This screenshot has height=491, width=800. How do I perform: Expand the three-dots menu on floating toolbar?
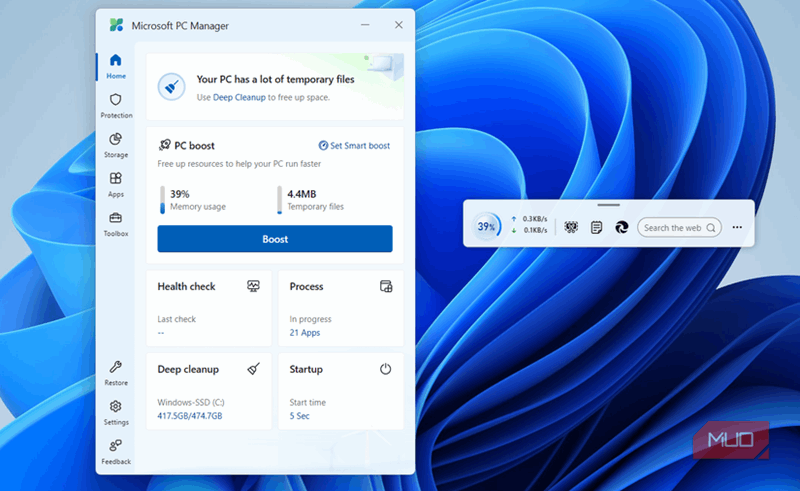737,228
